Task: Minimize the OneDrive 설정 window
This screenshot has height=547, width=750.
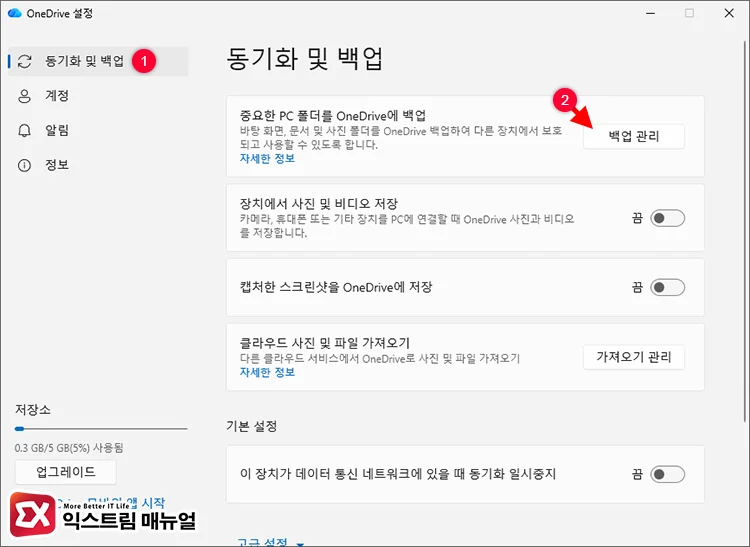Action: (x=640, y=13)
